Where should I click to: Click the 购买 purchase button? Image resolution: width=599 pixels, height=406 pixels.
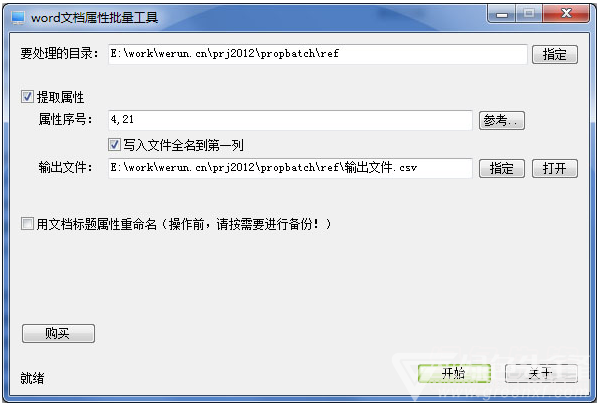[x=58, y=333]
